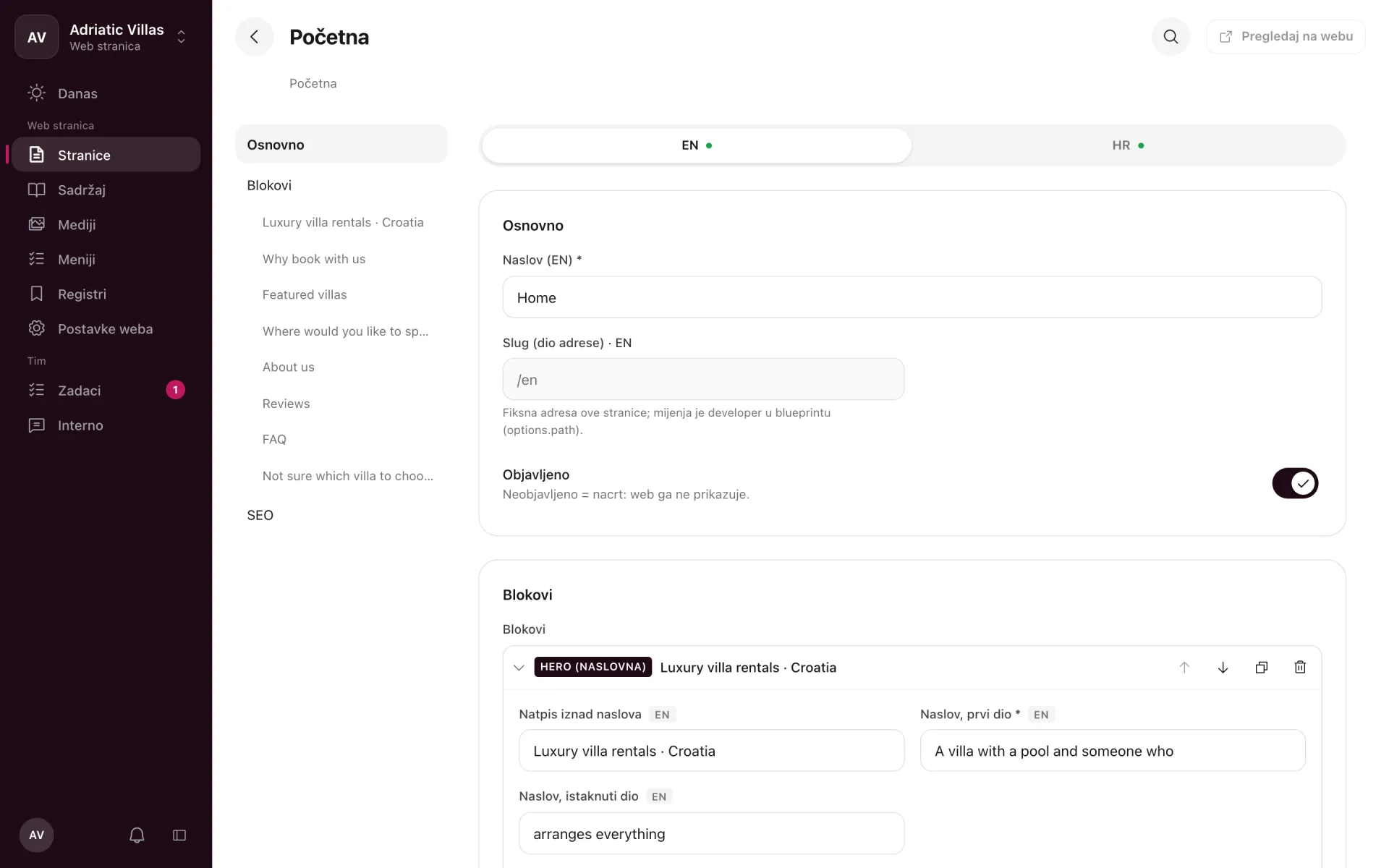
Task: Jump to Where would you like block
Action: [347, 331]
